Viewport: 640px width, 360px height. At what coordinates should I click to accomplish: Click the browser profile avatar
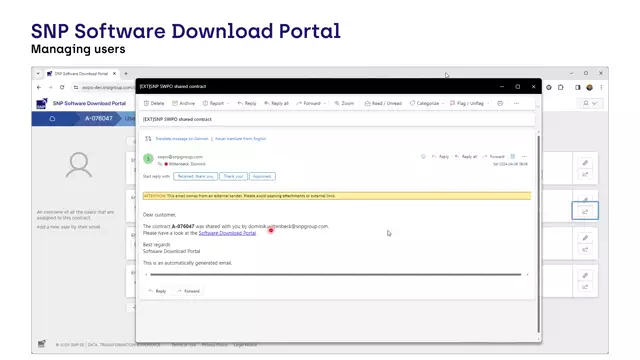tap(589, 87)
